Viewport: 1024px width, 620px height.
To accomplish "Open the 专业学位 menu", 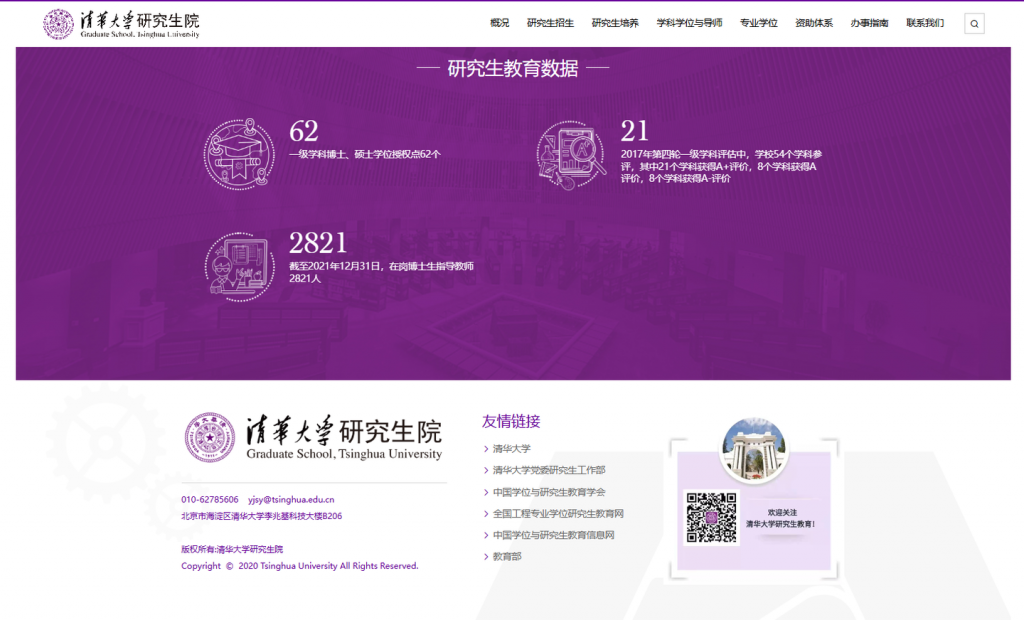I will tap(758, 23).
